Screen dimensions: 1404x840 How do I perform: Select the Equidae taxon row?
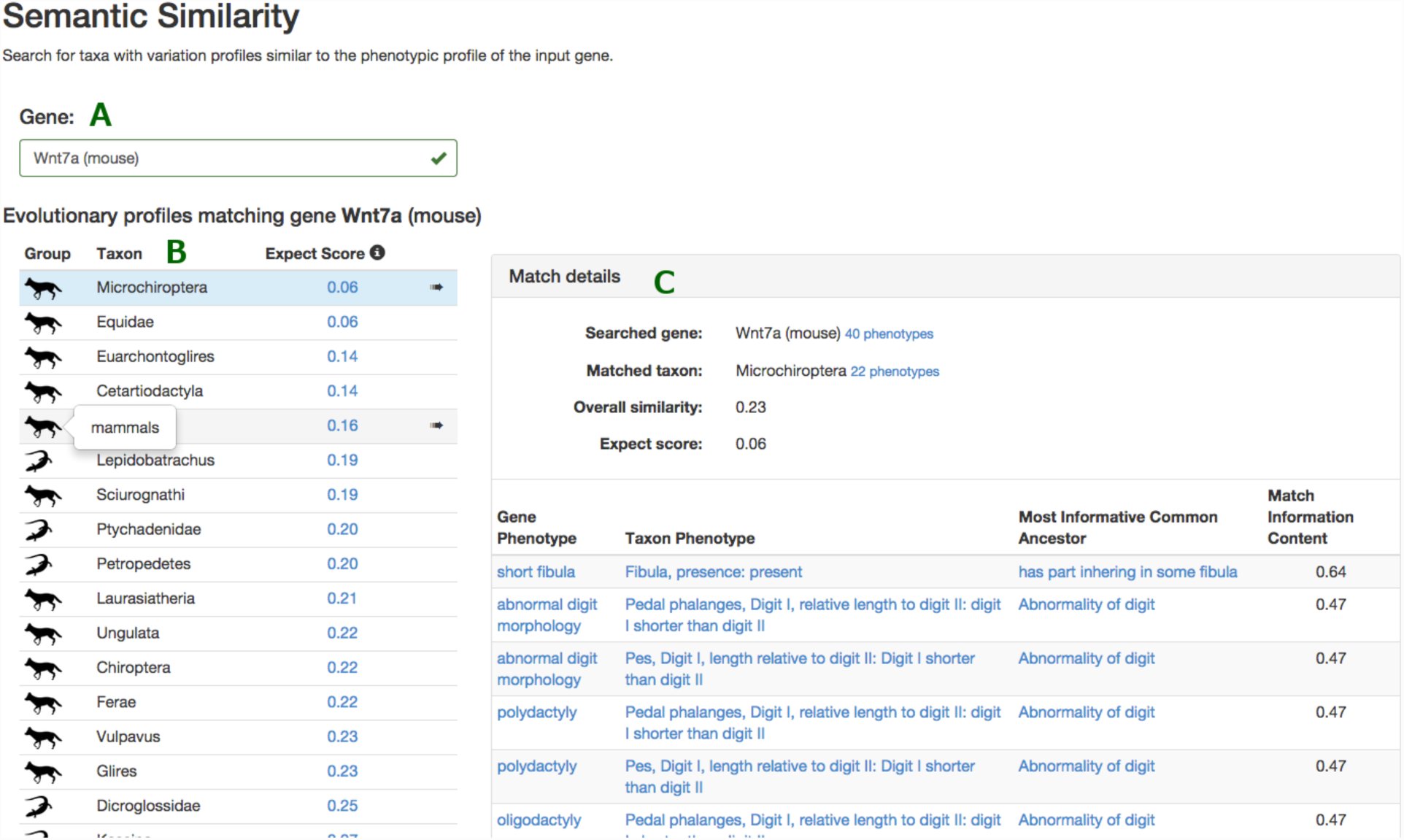238,322
